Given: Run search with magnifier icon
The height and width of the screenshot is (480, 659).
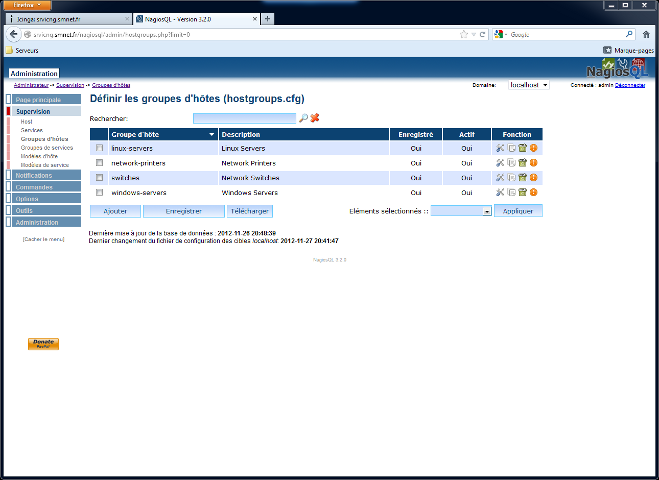Looking at the screenshot, I should [303, 118].
